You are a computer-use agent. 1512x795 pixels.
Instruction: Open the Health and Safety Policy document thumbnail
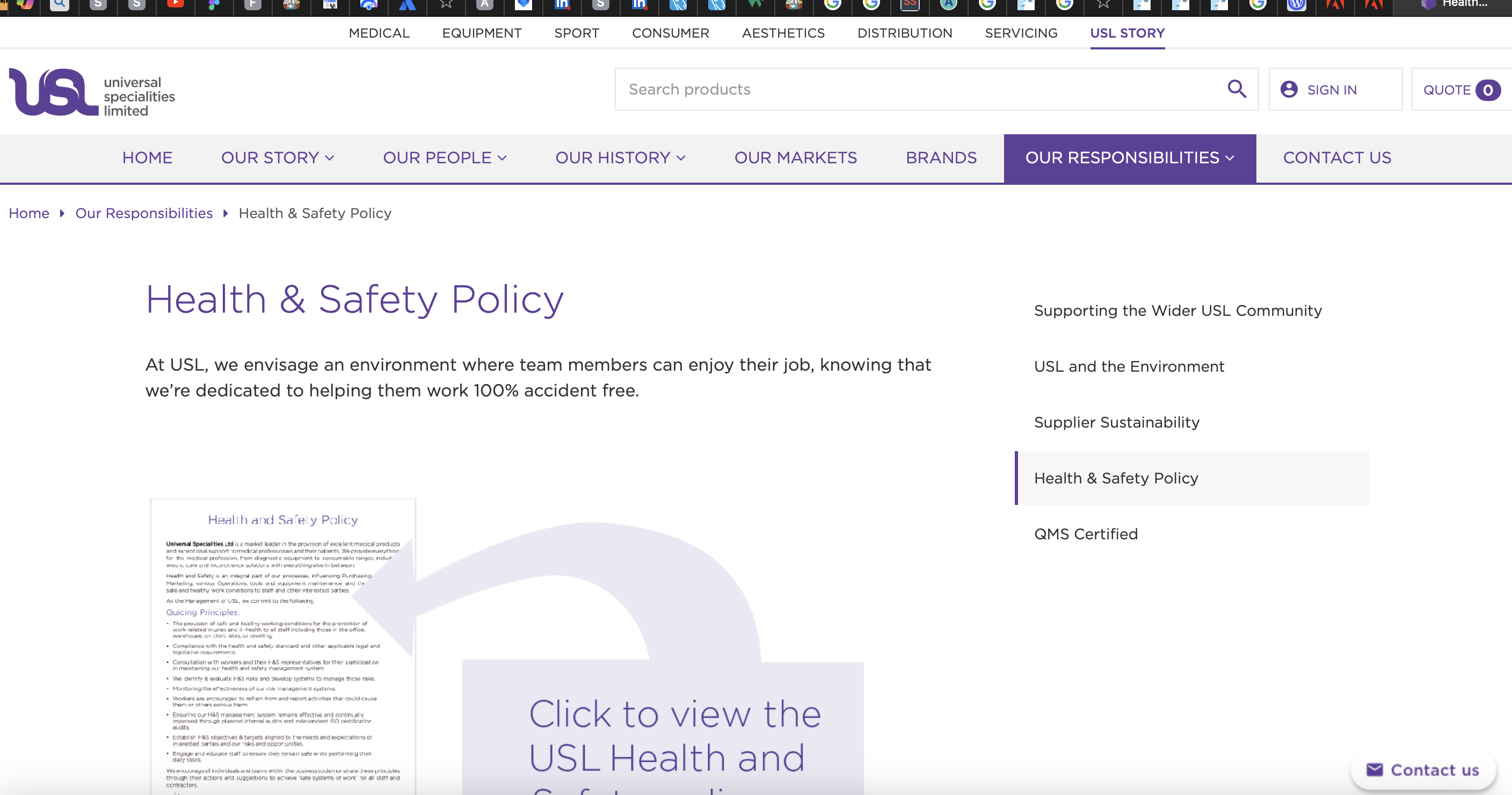point(283,646)
